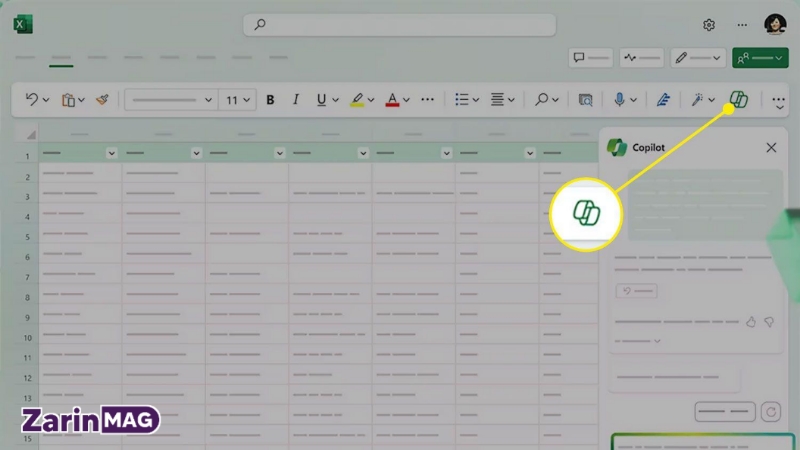The width and height of the screenshot is (800, 450).
Task: Open the Find magnifier tool
Action: [x=541, y=99]
